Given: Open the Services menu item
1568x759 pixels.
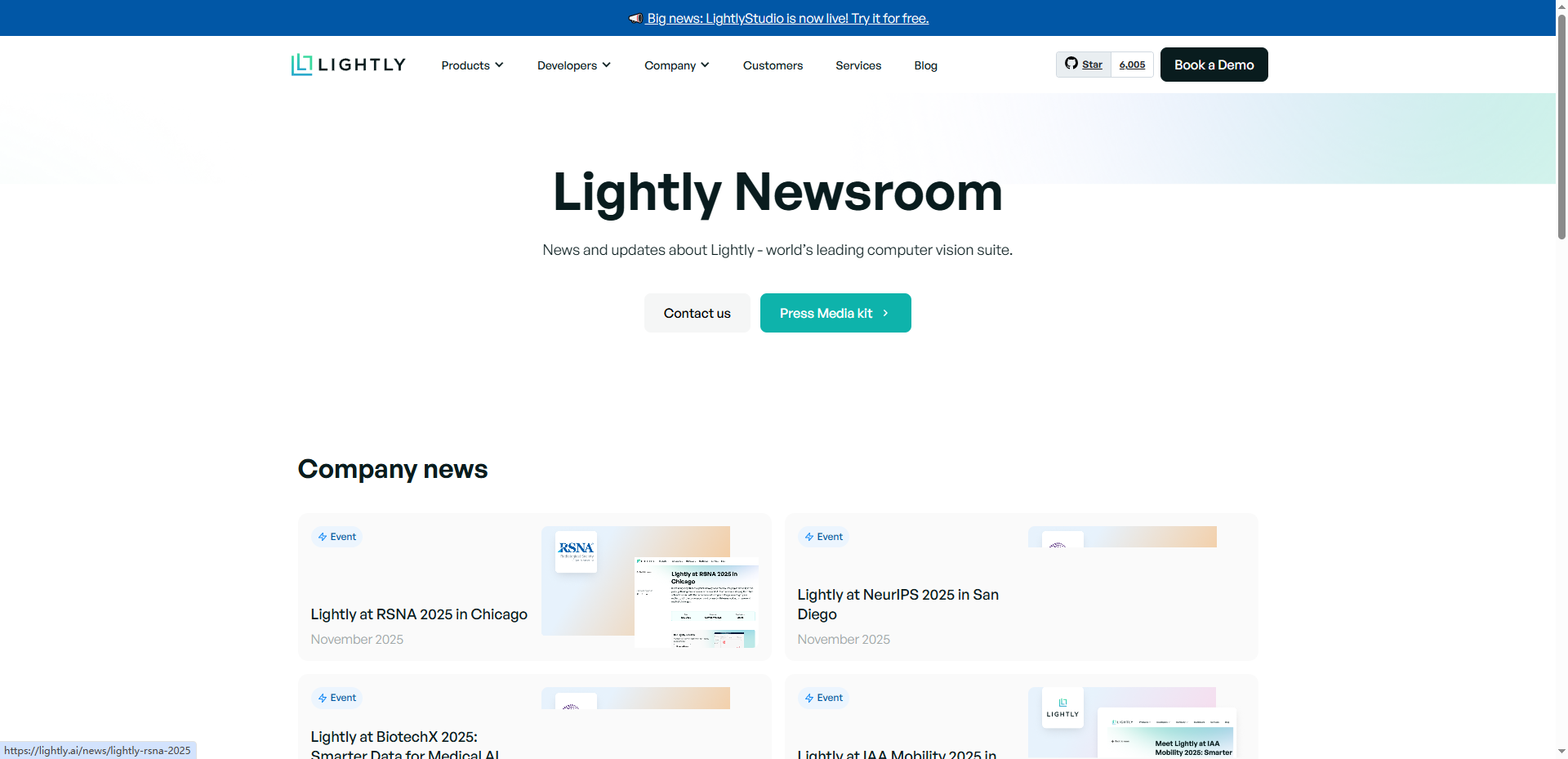Looking at the screenshot, I should click(858, 65).
